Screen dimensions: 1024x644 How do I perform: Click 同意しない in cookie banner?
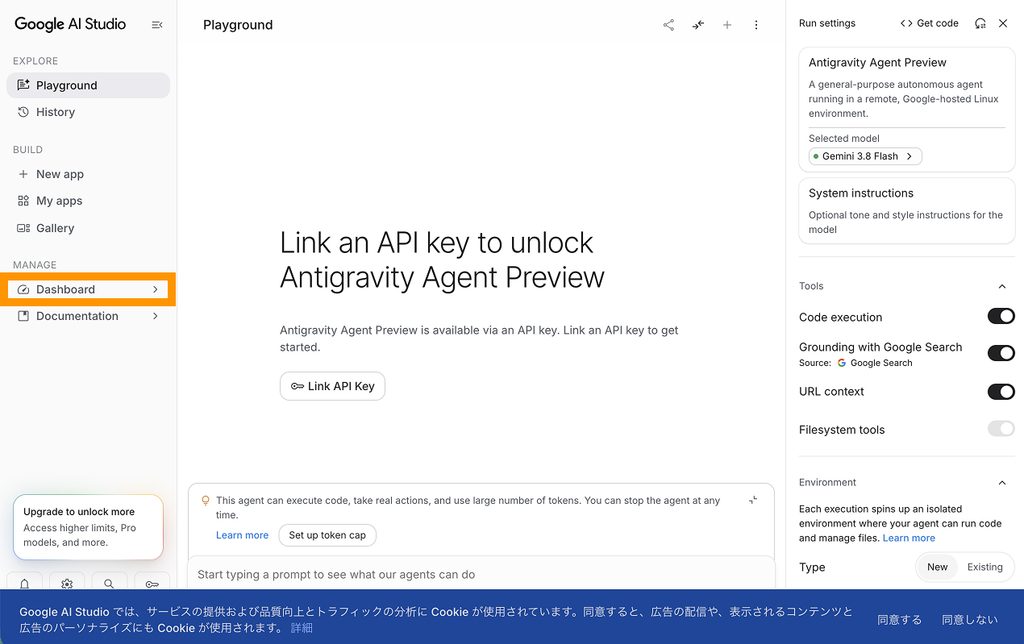pos(969,619)
